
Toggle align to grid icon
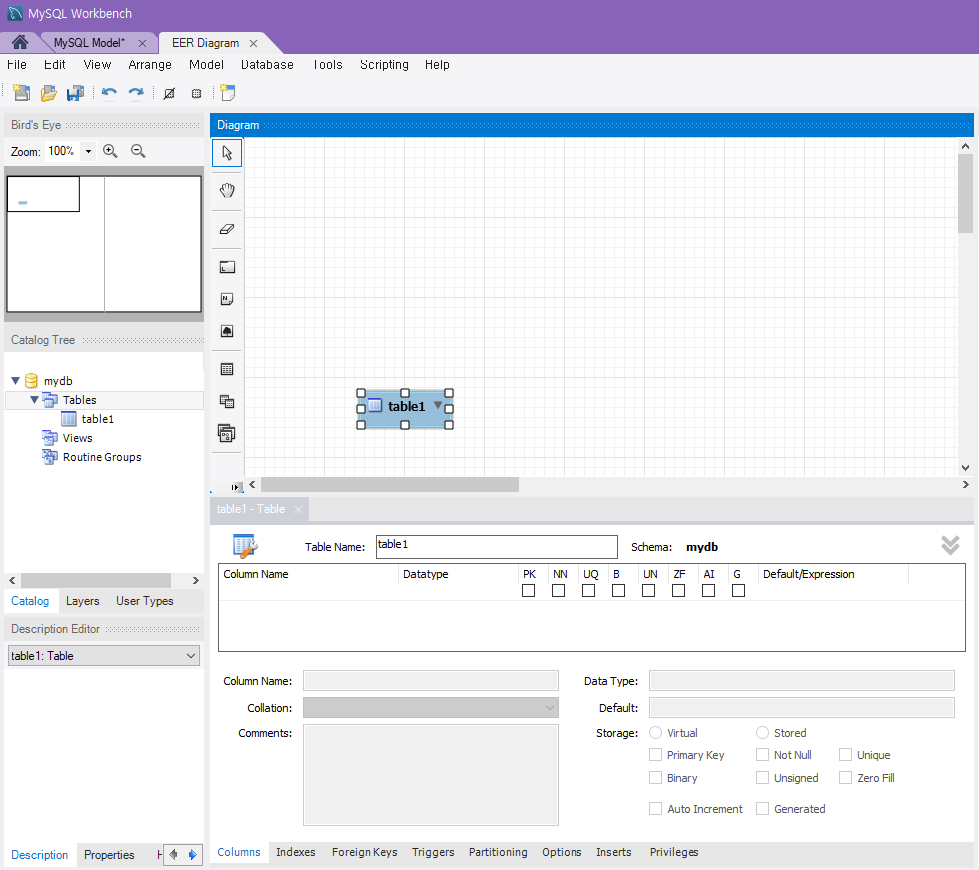(196, 94)
